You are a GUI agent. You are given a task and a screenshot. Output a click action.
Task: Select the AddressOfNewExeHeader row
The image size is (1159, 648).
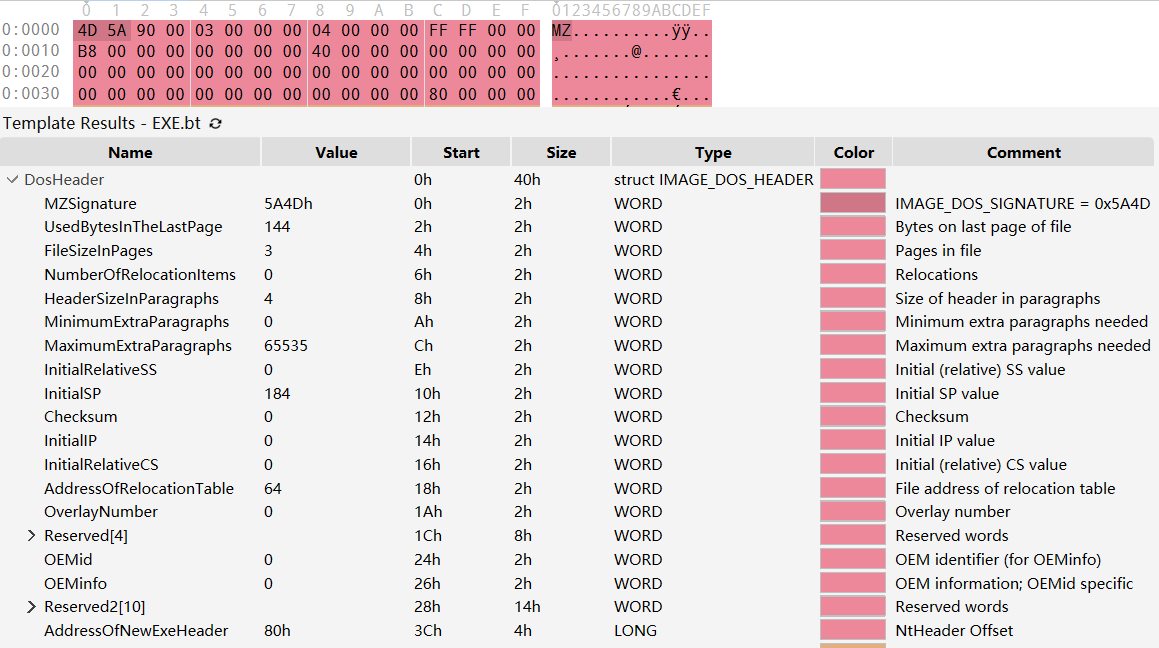point(136,631)
